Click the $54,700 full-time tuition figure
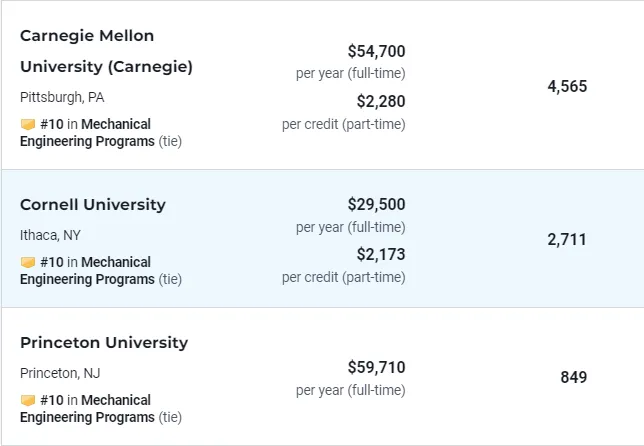Viewport: 644px width, 446px height. 376,51
